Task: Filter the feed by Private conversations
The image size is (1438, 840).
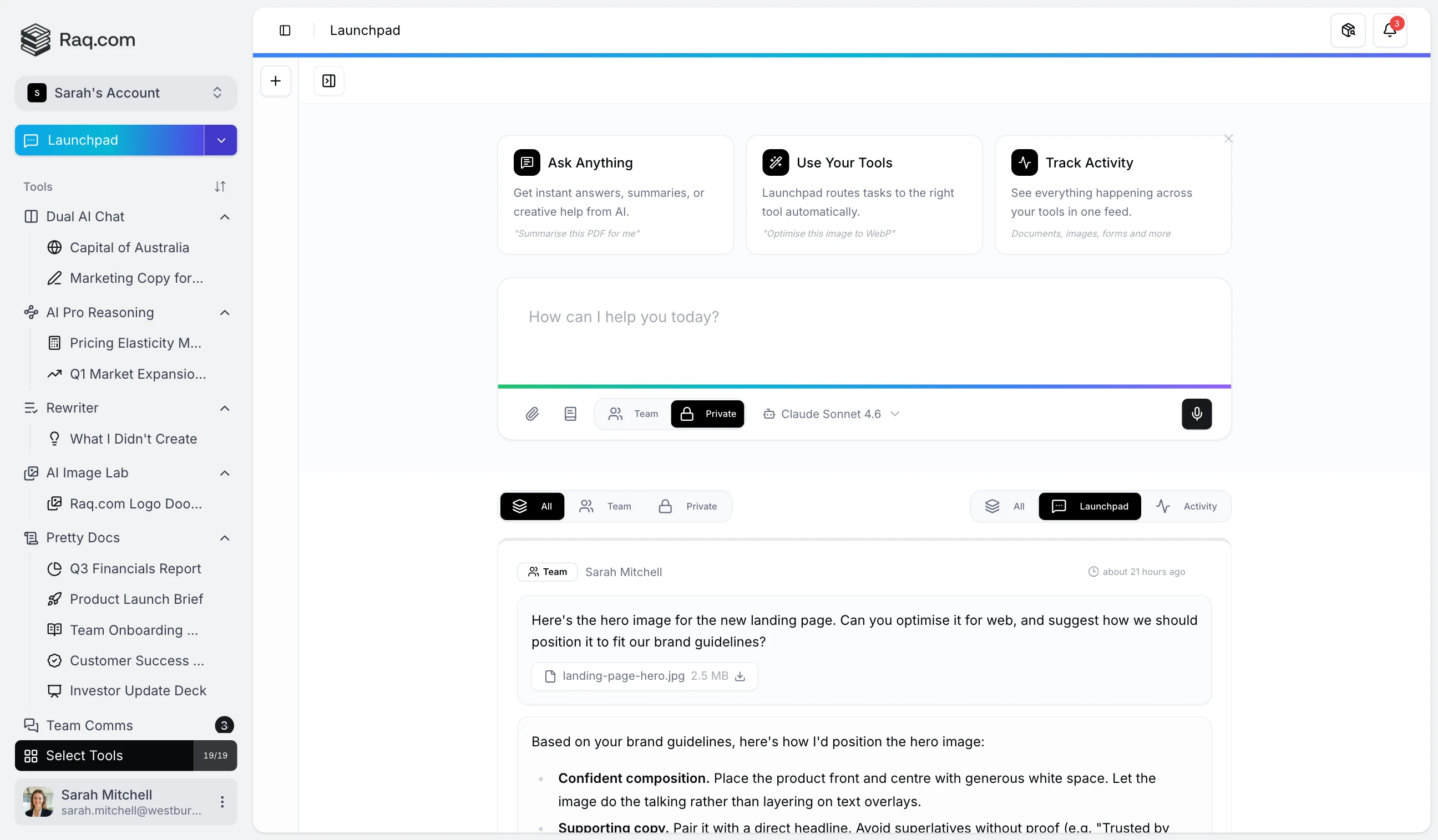Action: (x=688, y=506)
